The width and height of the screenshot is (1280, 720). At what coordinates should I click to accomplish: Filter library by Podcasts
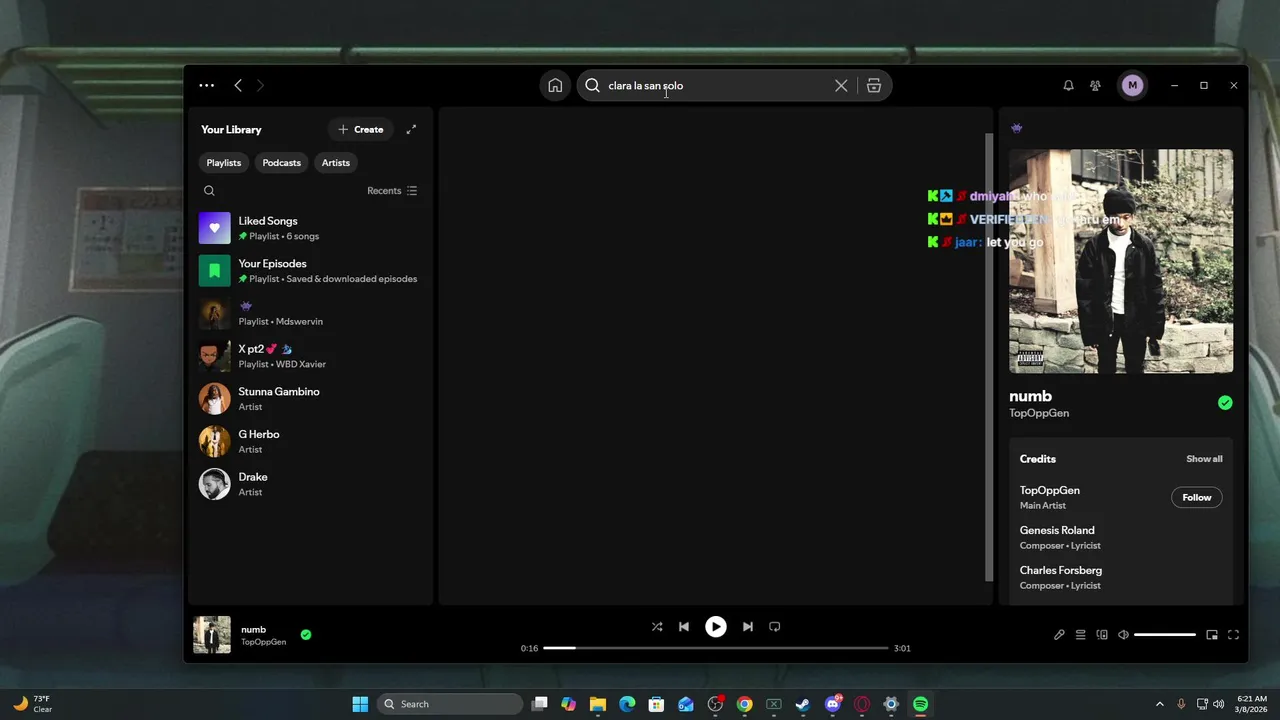point(282,162)
